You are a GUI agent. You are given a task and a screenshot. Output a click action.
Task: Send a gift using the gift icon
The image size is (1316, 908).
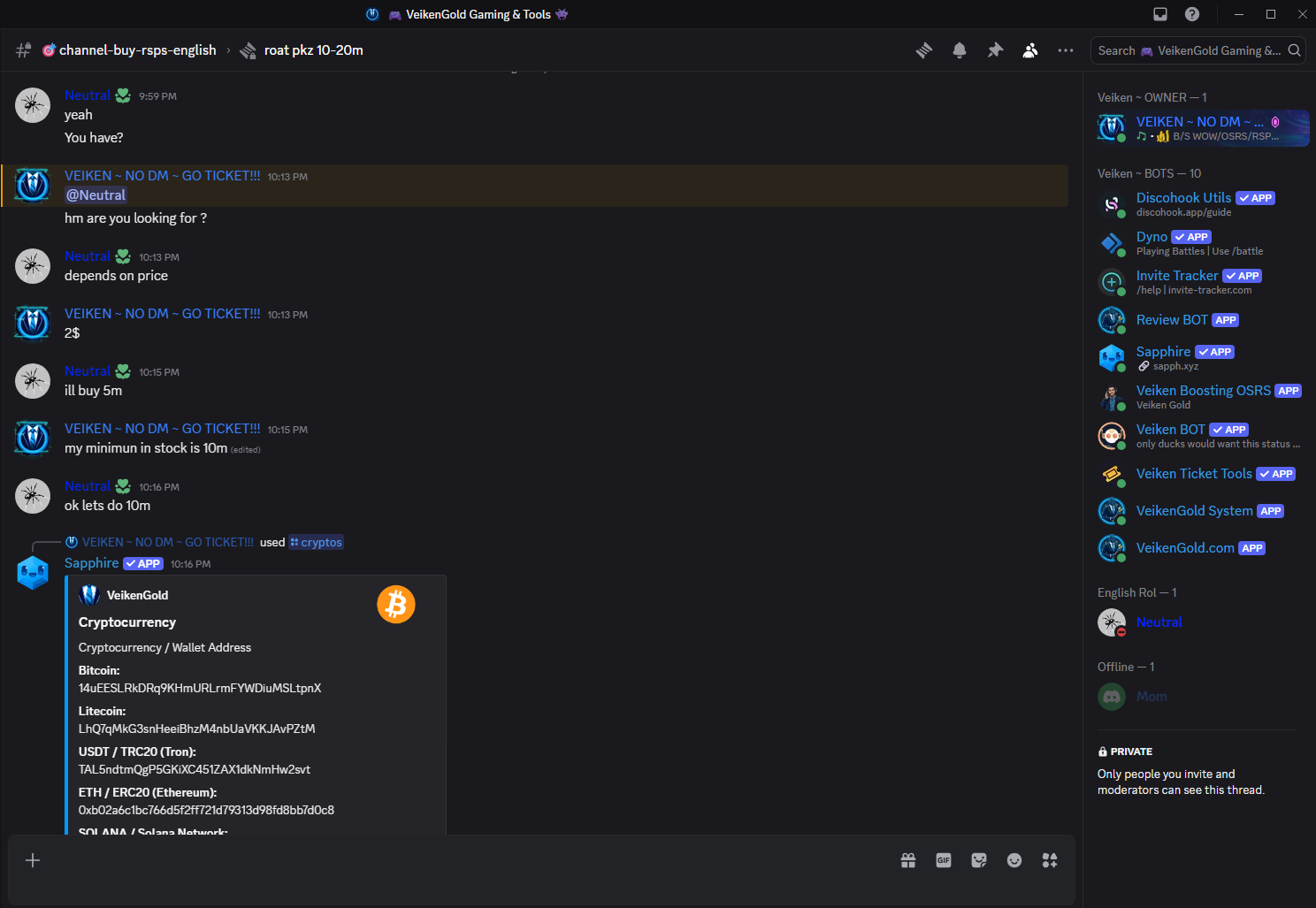pyautogui.click(x=908, y=860)
